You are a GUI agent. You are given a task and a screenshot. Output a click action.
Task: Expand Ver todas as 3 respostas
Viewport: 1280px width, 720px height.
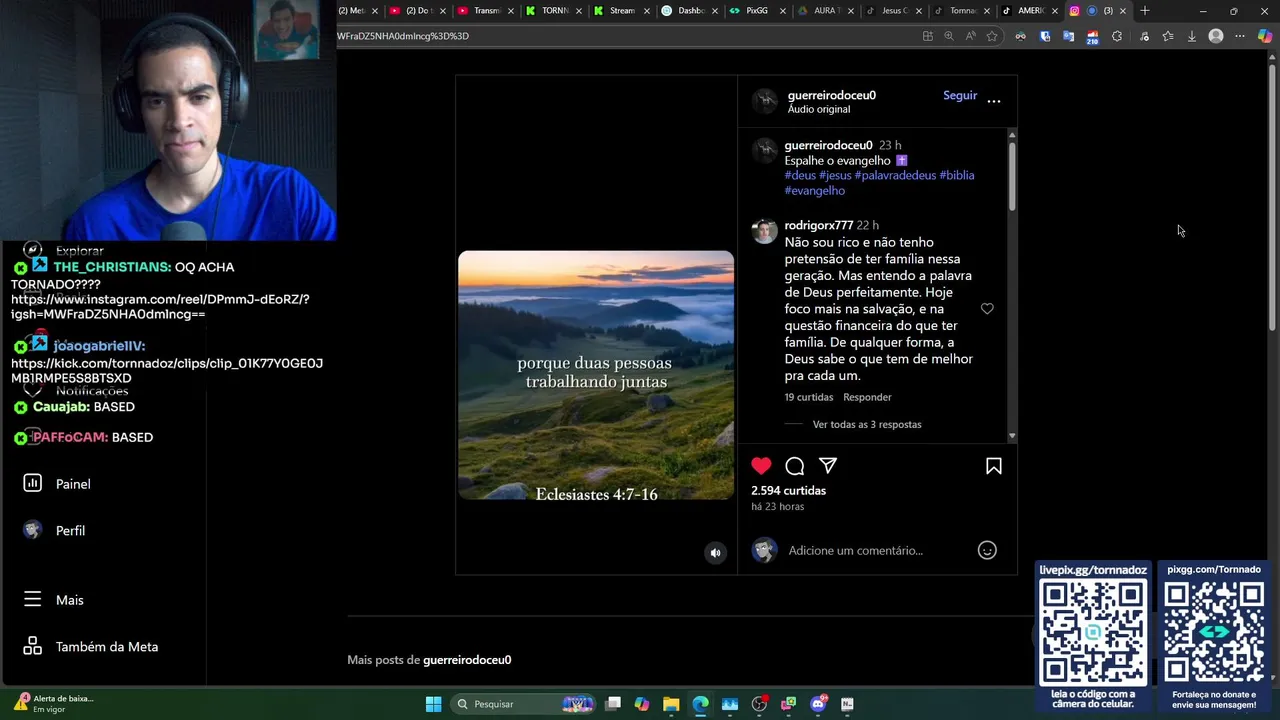(867, 424)
